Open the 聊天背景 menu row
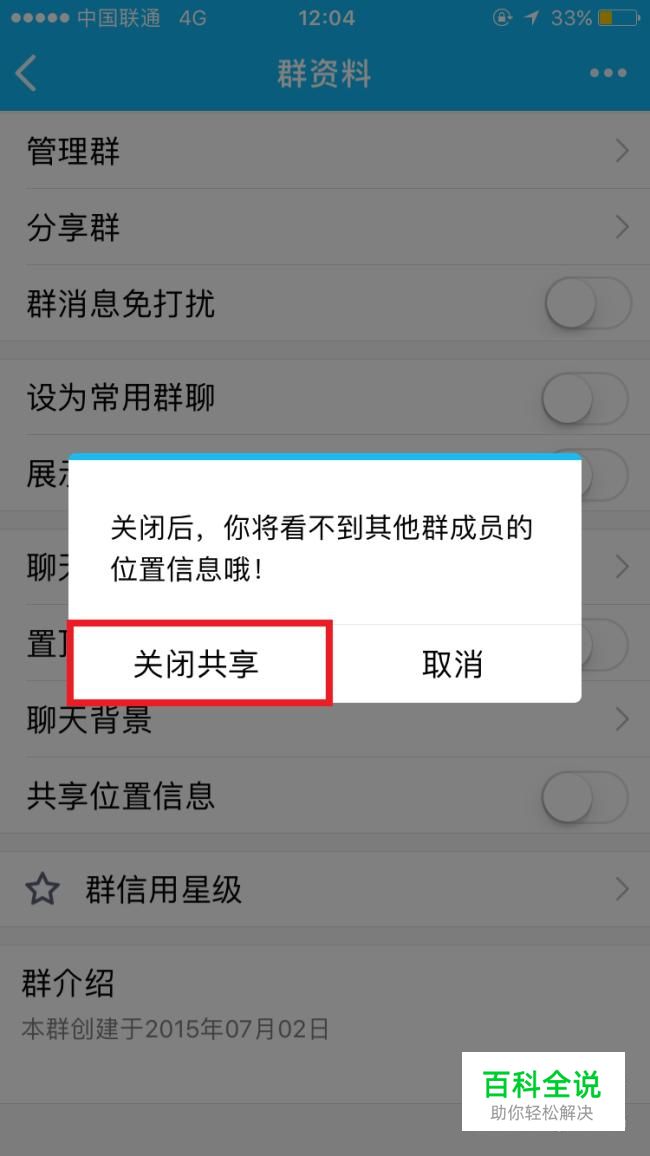The height and width of the screenshot is (1156, 650). [x=325, y=719]
